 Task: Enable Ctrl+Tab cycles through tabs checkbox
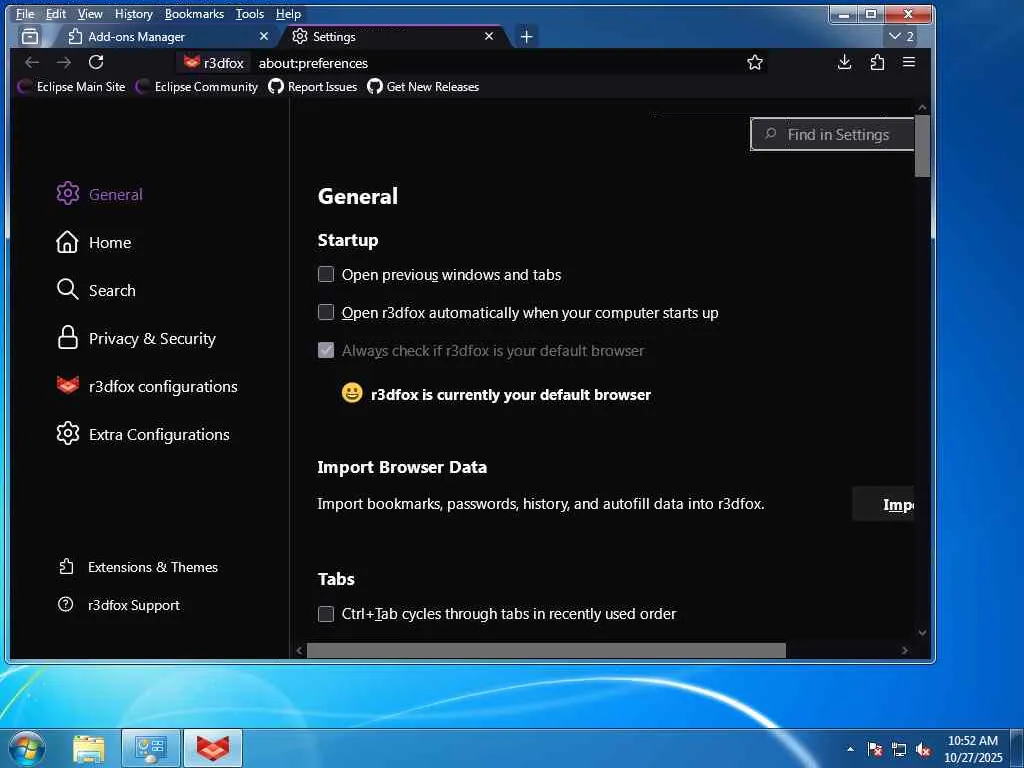point(326,614)
